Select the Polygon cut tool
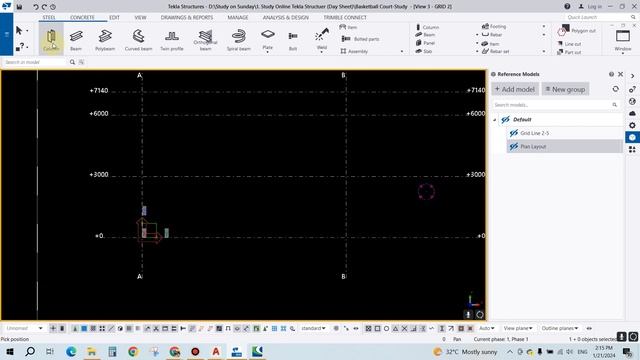This screenshot has height=360, width=640. pyautogui.click(x=576, y=30)
